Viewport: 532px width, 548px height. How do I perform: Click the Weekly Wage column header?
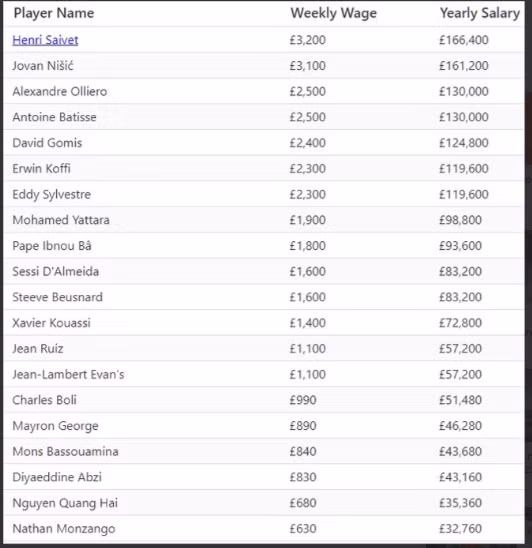pos(333,13)
